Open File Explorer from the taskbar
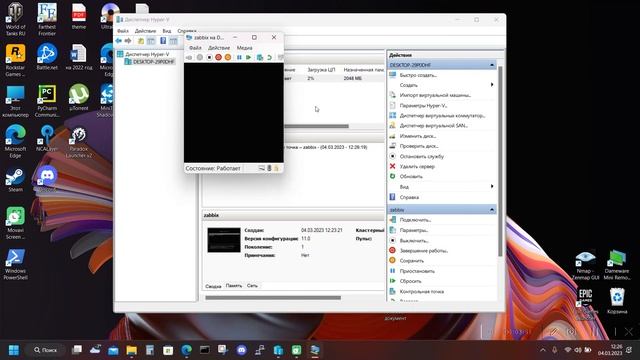The height and width of the screenshot is (360, 640). tap(131, 350)
